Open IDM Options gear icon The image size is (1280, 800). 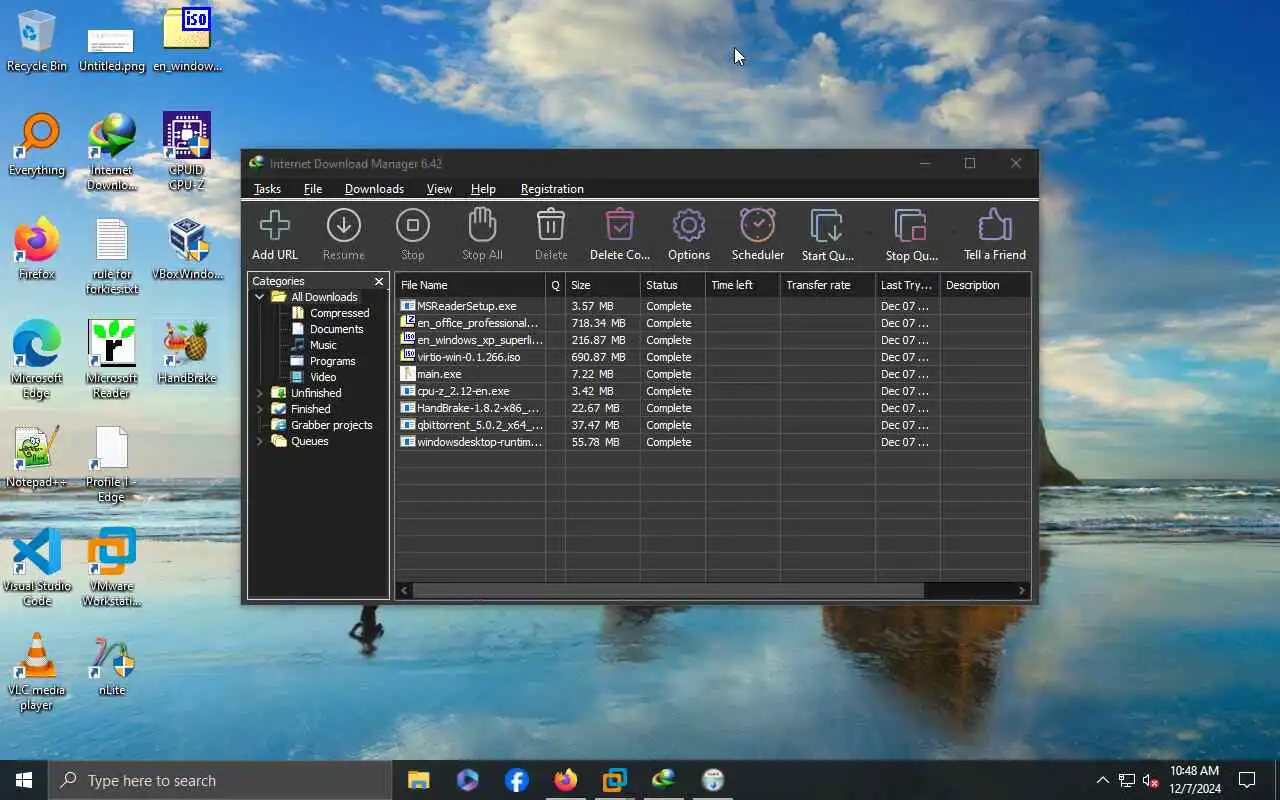pos(689,226)
